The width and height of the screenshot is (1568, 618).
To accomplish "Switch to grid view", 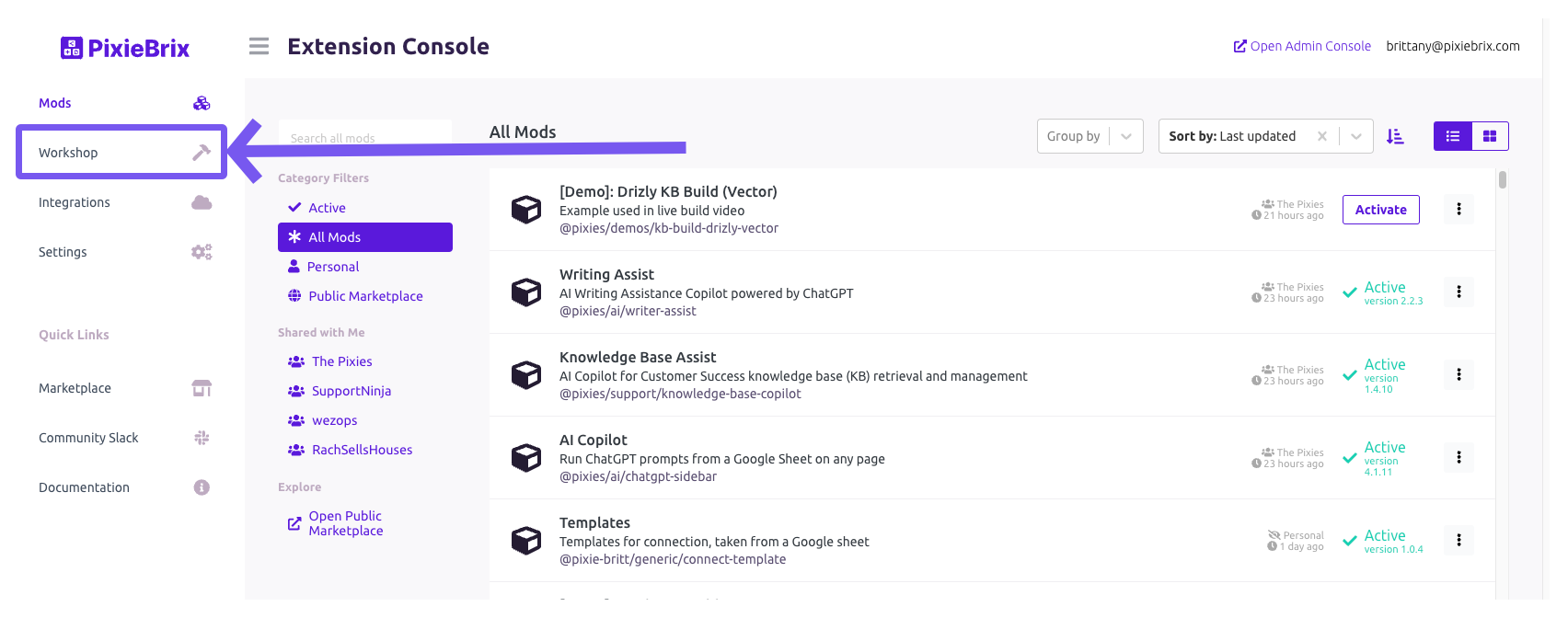I will tap(1490, 136).
